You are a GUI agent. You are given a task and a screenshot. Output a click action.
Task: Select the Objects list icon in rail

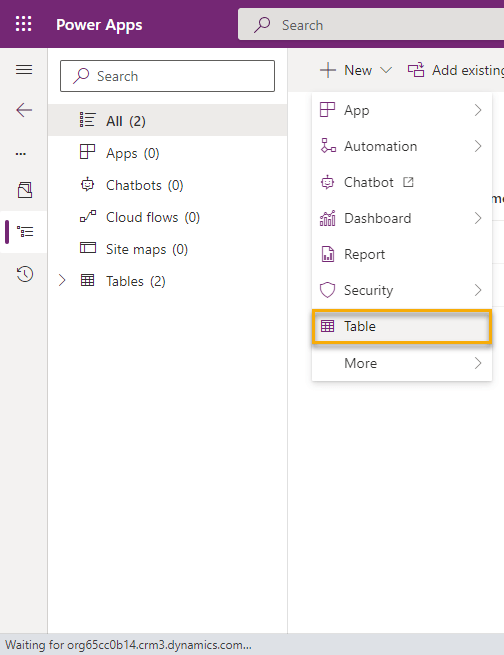[25, 231]
